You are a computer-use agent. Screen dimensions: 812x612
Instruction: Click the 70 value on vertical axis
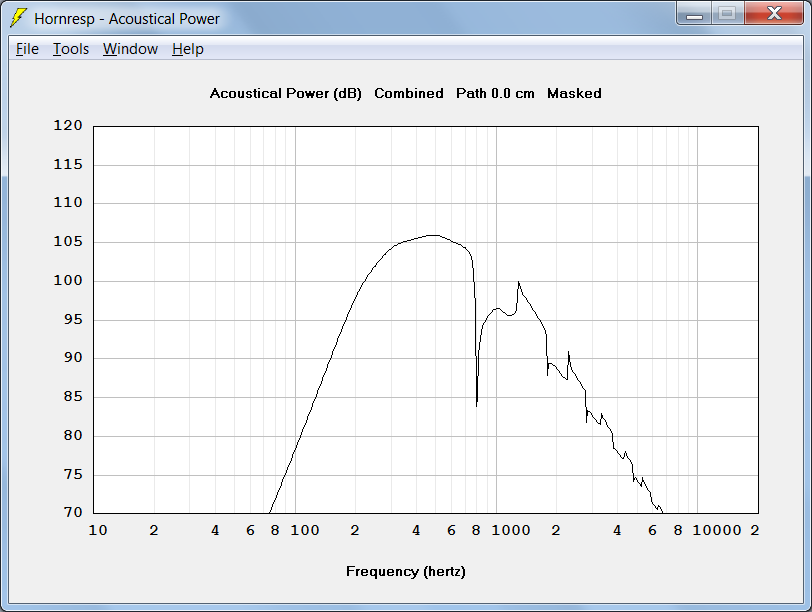73,513
